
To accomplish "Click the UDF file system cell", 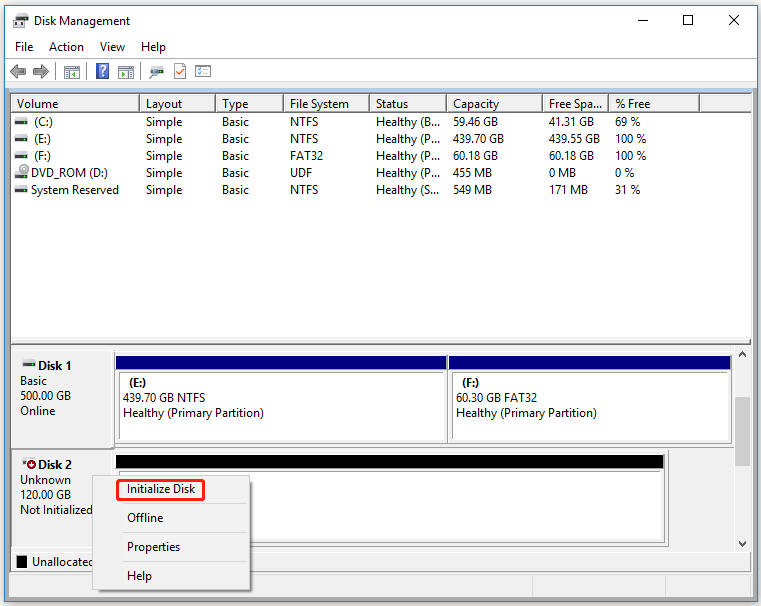I will click(301, 173).
